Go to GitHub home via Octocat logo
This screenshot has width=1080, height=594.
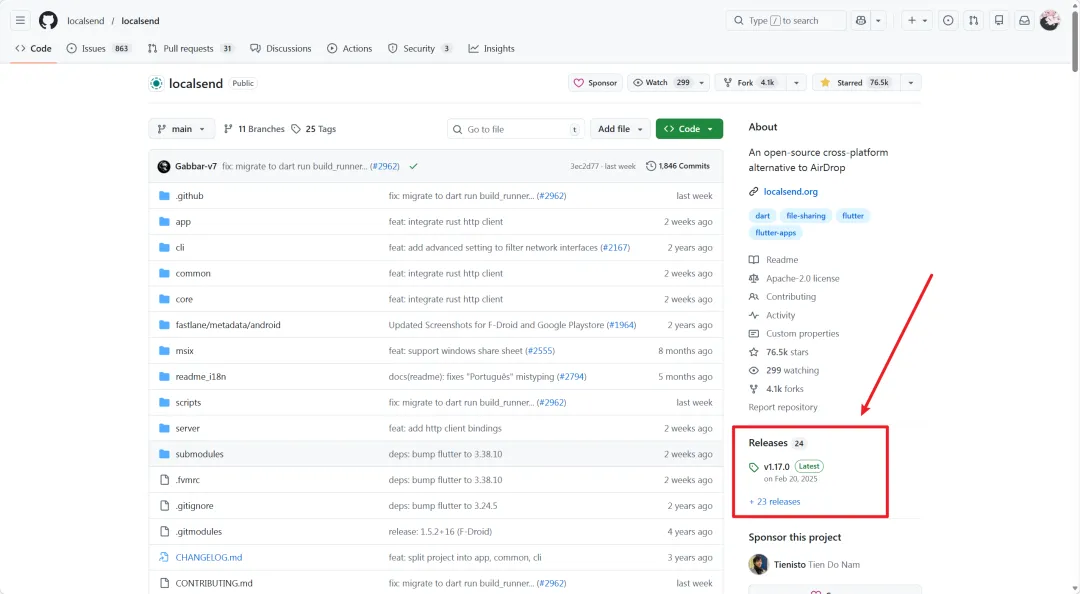click(48, 21)
